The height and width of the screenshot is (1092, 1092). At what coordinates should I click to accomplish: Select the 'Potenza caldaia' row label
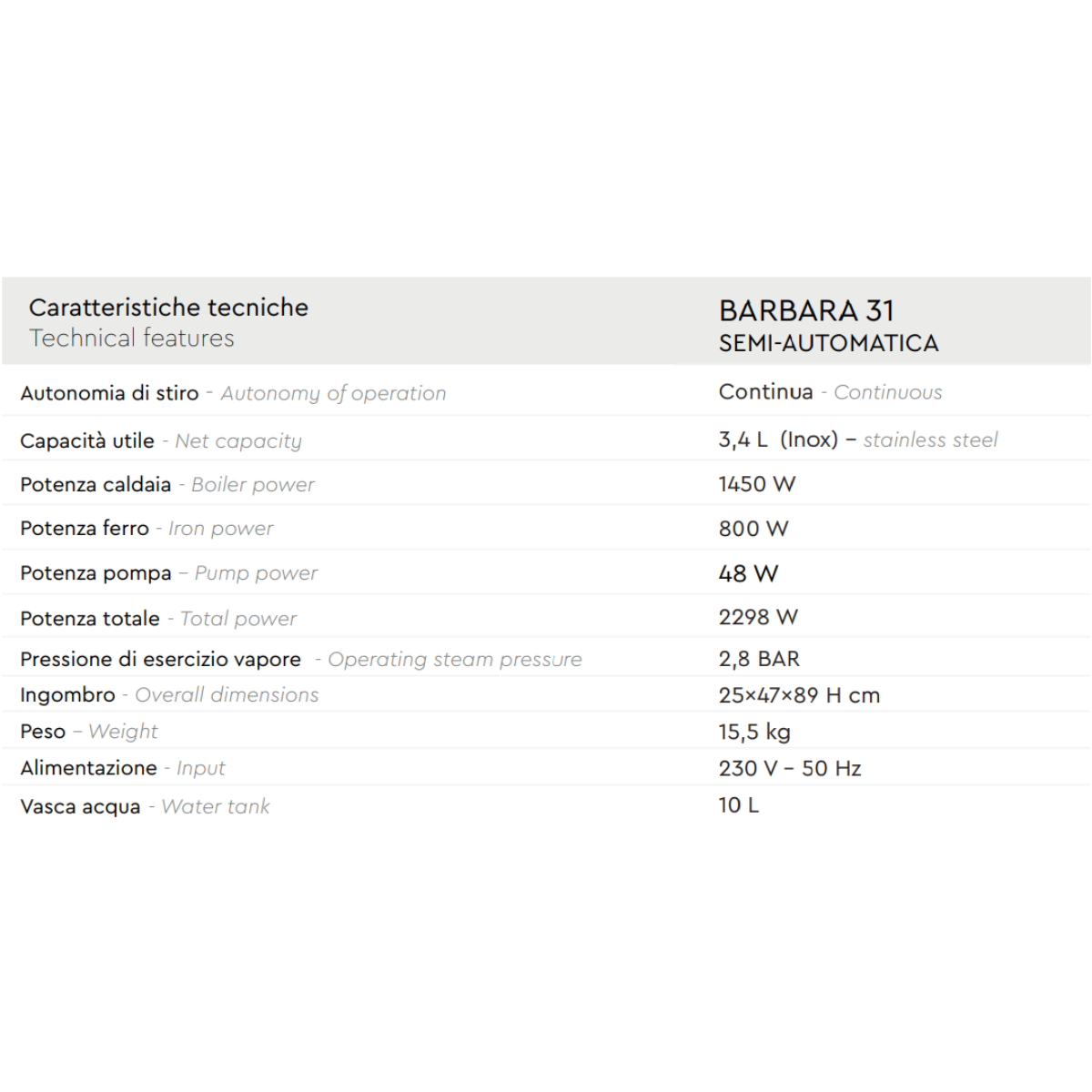pyautogui.click(x=96, y=485)
